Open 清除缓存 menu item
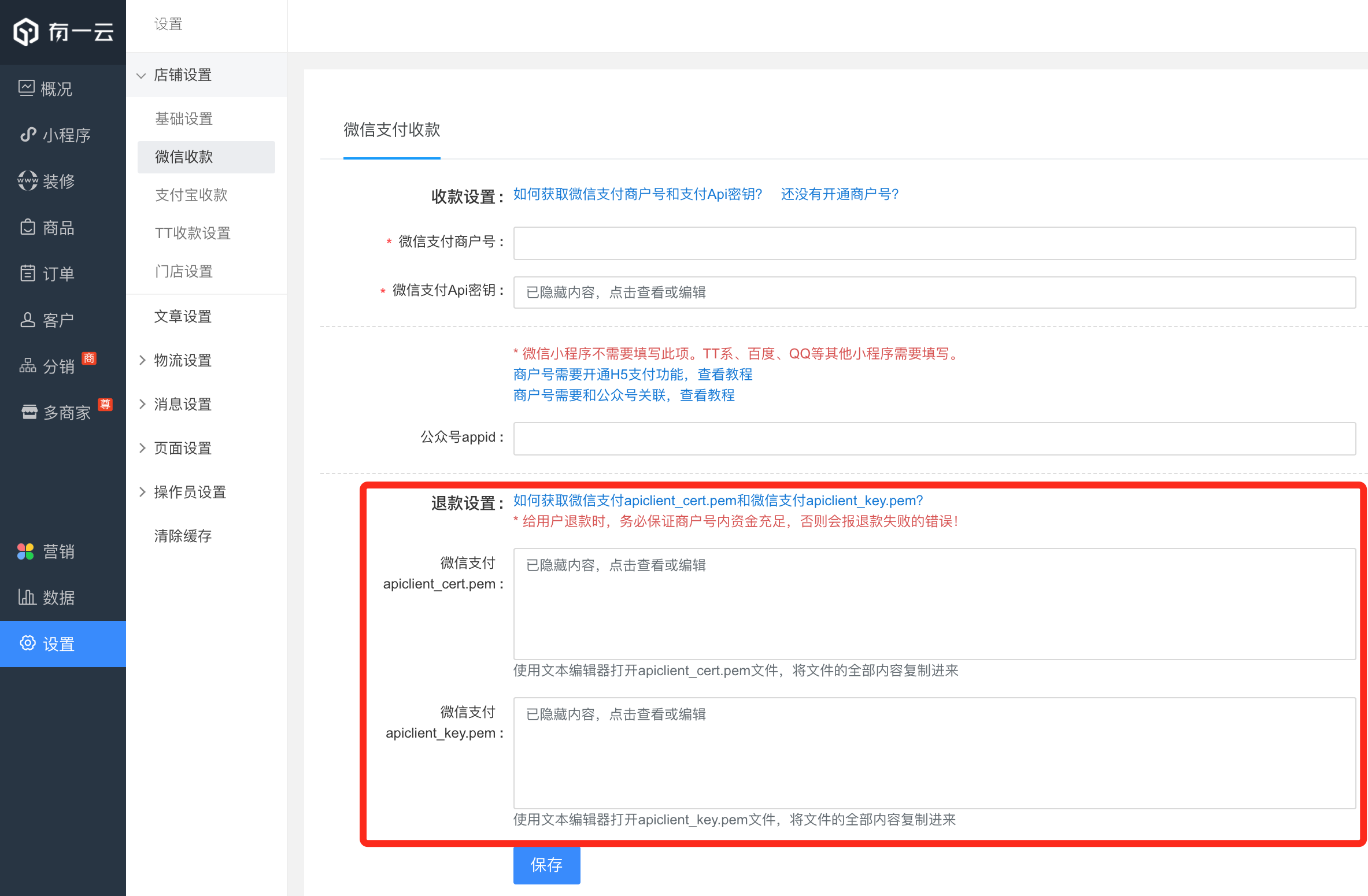This screenshot has width=1368, height=896. click(183, 536)
